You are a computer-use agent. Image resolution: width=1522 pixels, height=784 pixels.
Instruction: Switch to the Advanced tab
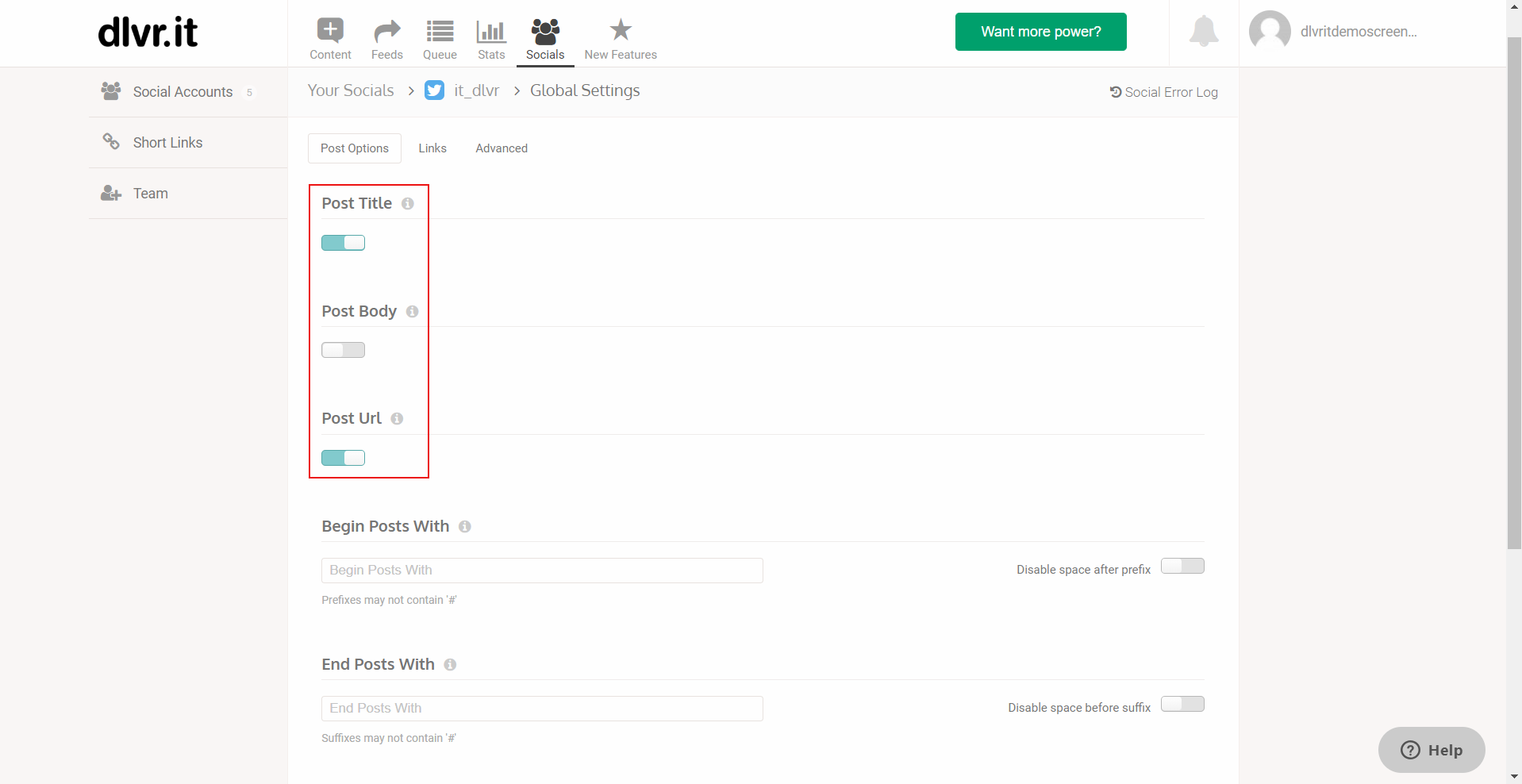(x=502, y=148)
